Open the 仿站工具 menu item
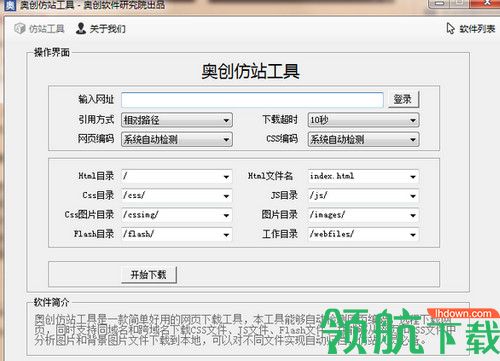Viewport: 500px width, 361px height. point(39,29)
